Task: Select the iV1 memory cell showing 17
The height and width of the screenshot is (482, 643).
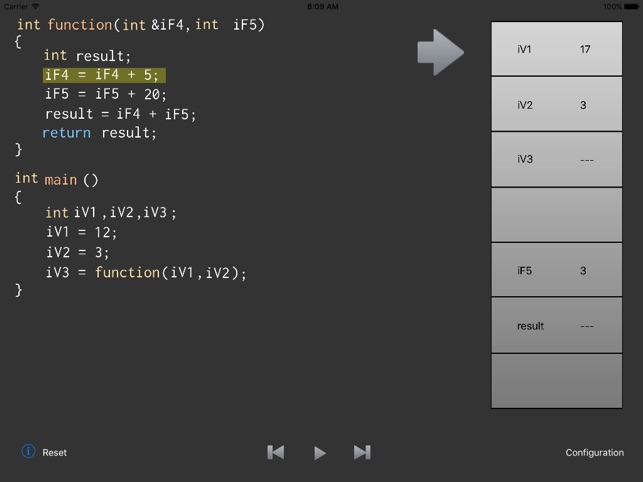Action: coord(556,49)
